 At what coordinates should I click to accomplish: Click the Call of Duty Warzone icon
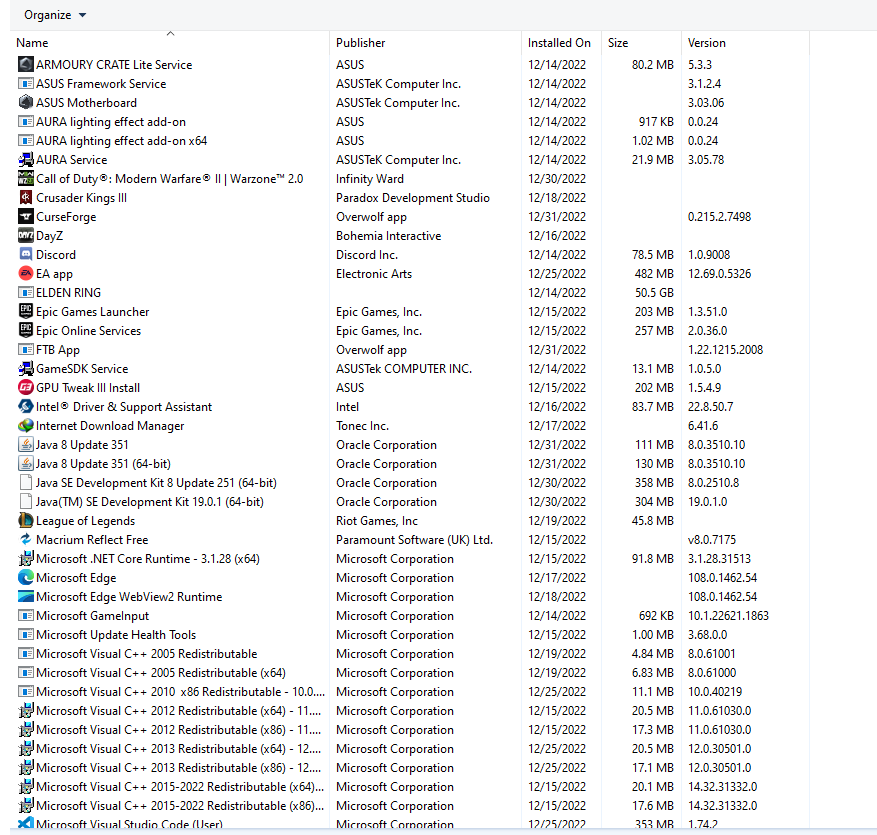tap(26, 178)
